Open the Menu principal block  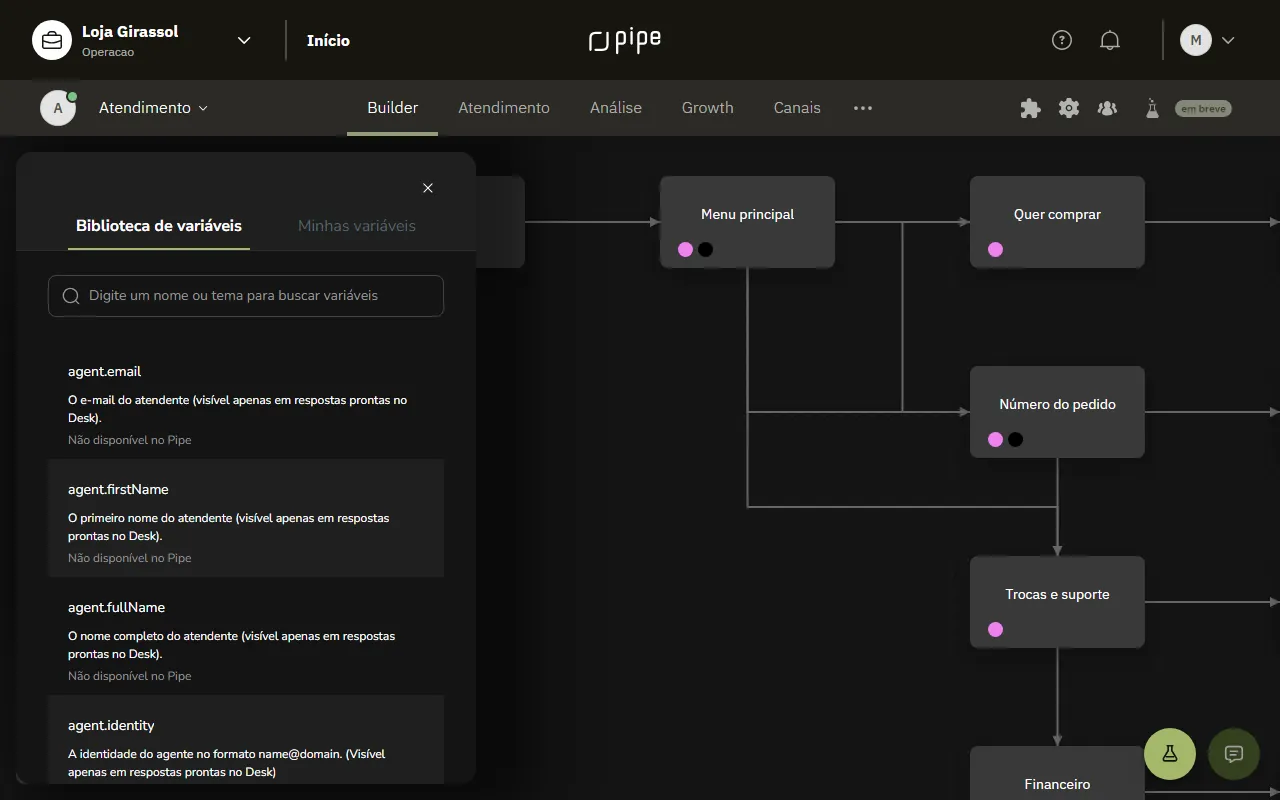coord(747,222)
